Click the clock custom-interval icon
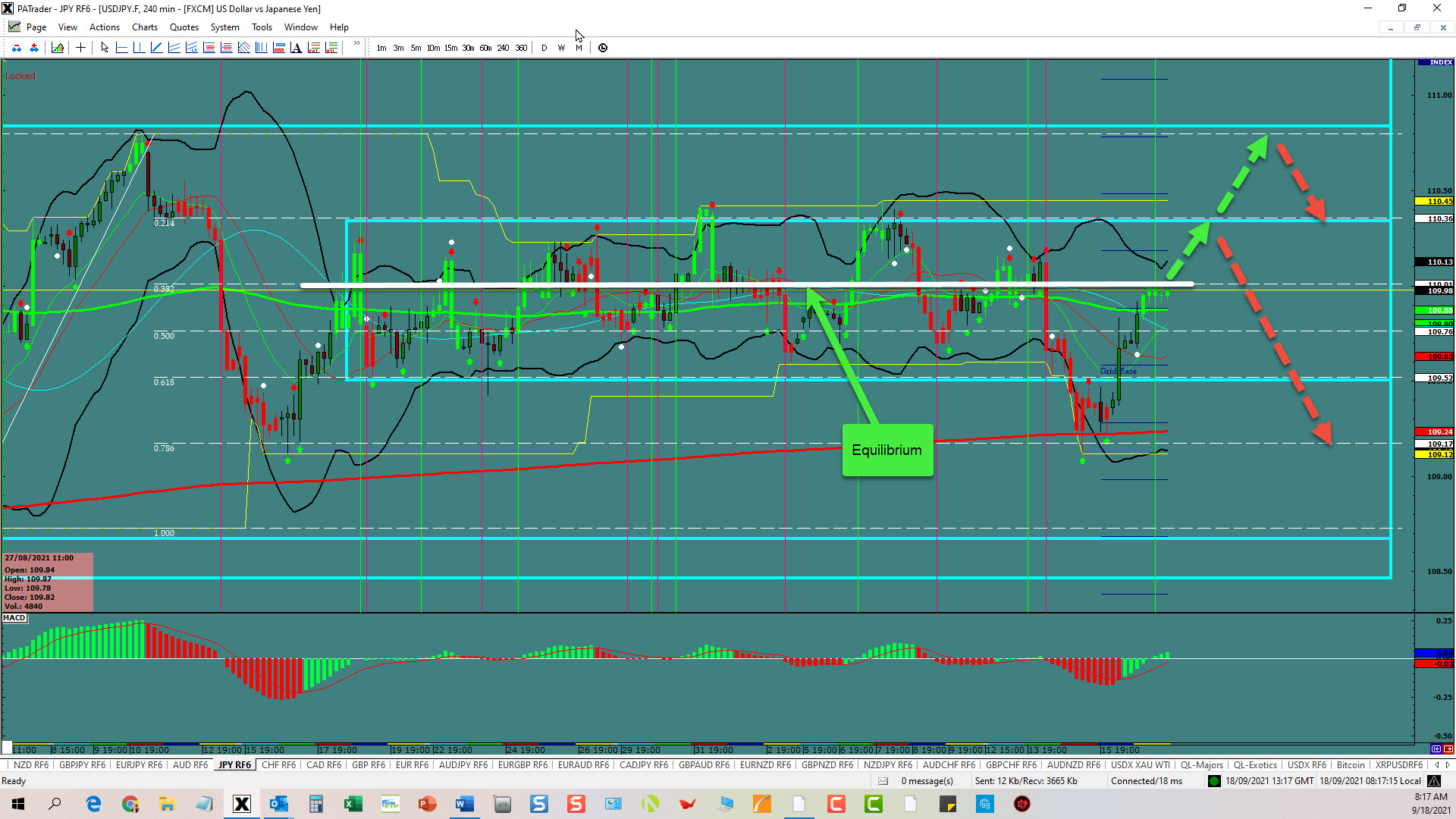 [603, 48]
